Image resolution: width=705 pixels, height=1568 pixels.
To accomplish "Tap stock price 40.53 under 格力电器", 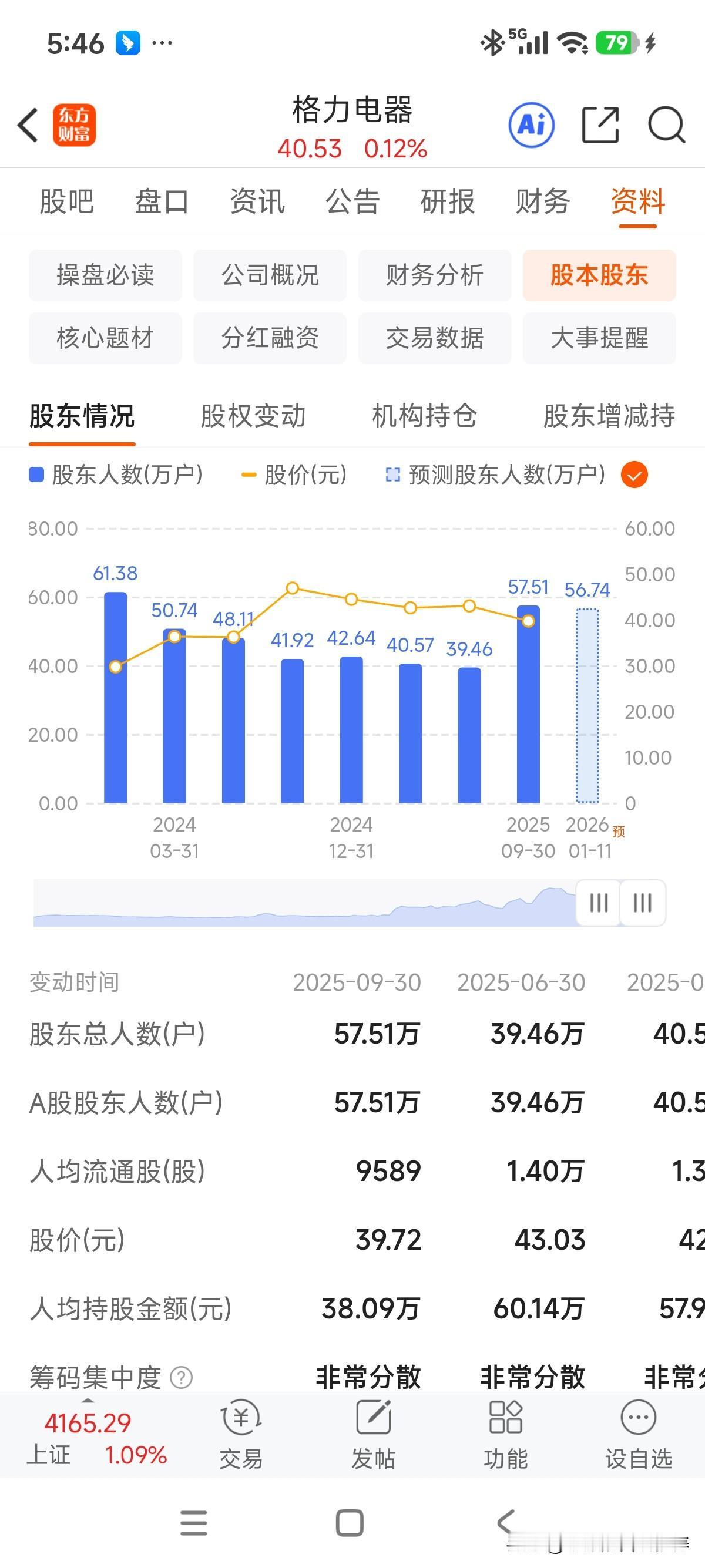I will tap(310, 149).
